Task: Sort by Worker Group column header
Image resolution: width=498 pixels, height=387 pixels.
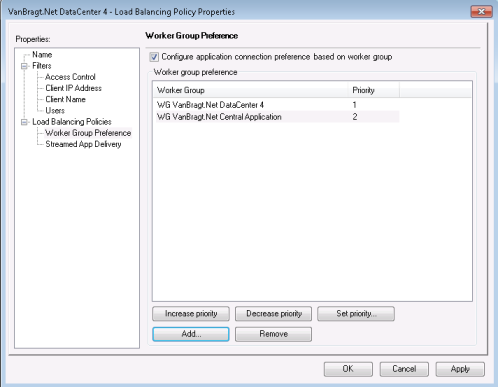Action: pyautogui.click(x=251, y=90)
